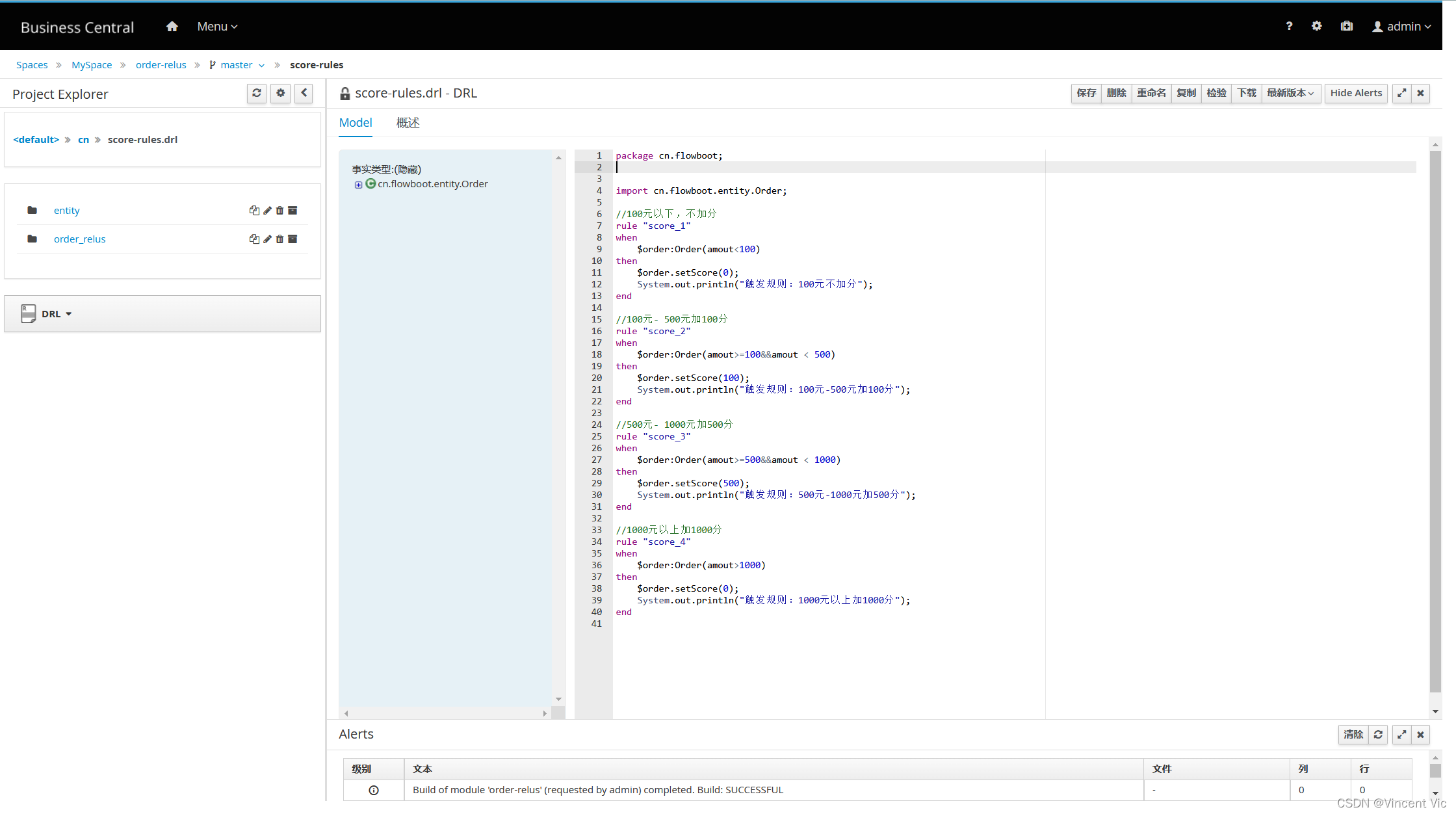Collapse the Project Explorer panel
The height and width of the screenshot is (814, 1456).
tap(304, 93)
